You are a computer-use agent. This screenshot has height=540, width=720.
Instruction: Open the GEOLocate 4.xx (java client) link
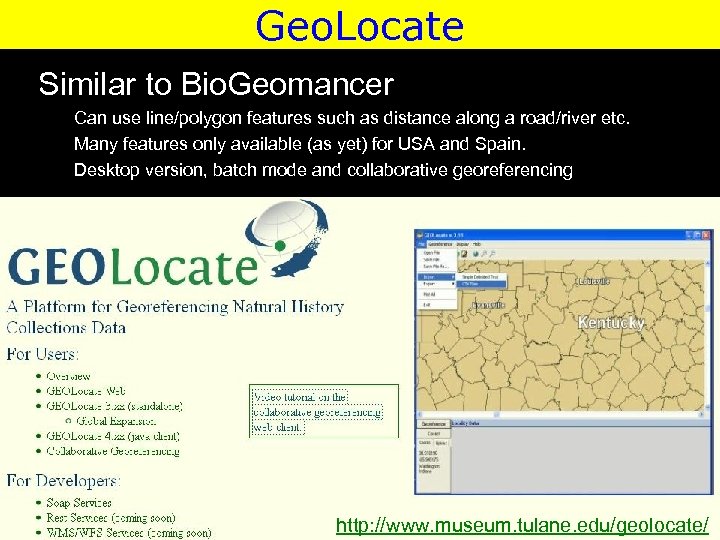[113, 436]
